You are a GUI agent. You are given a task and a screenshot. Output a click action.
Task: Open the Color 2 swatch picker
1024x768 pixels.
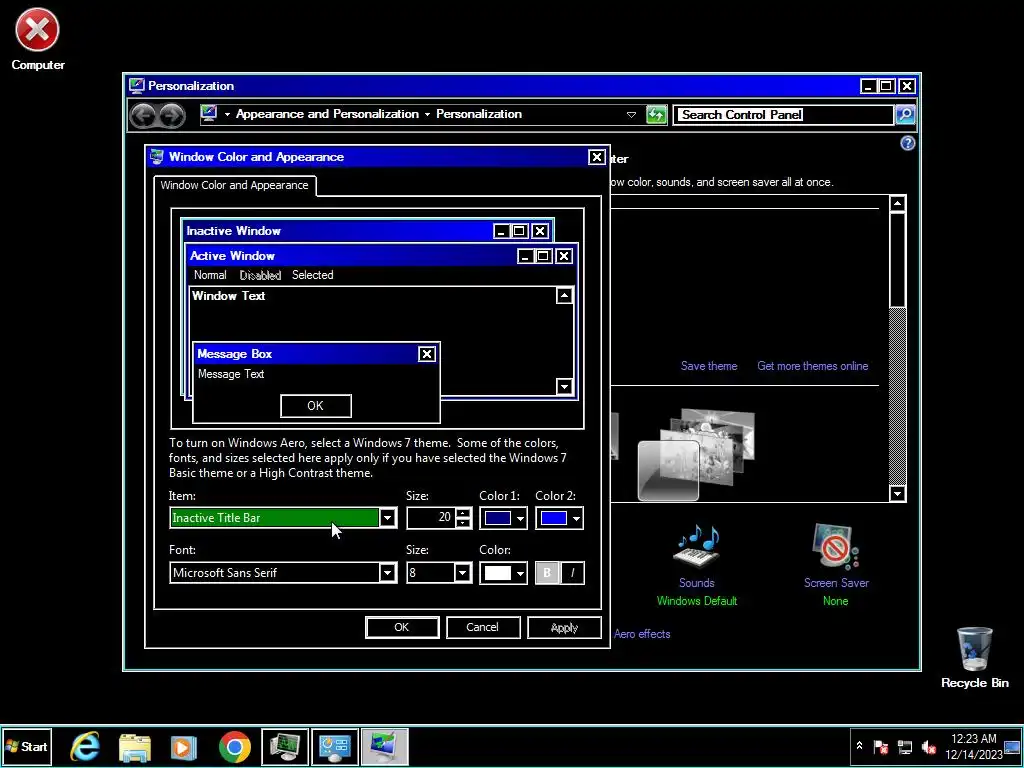coord(560,519)
